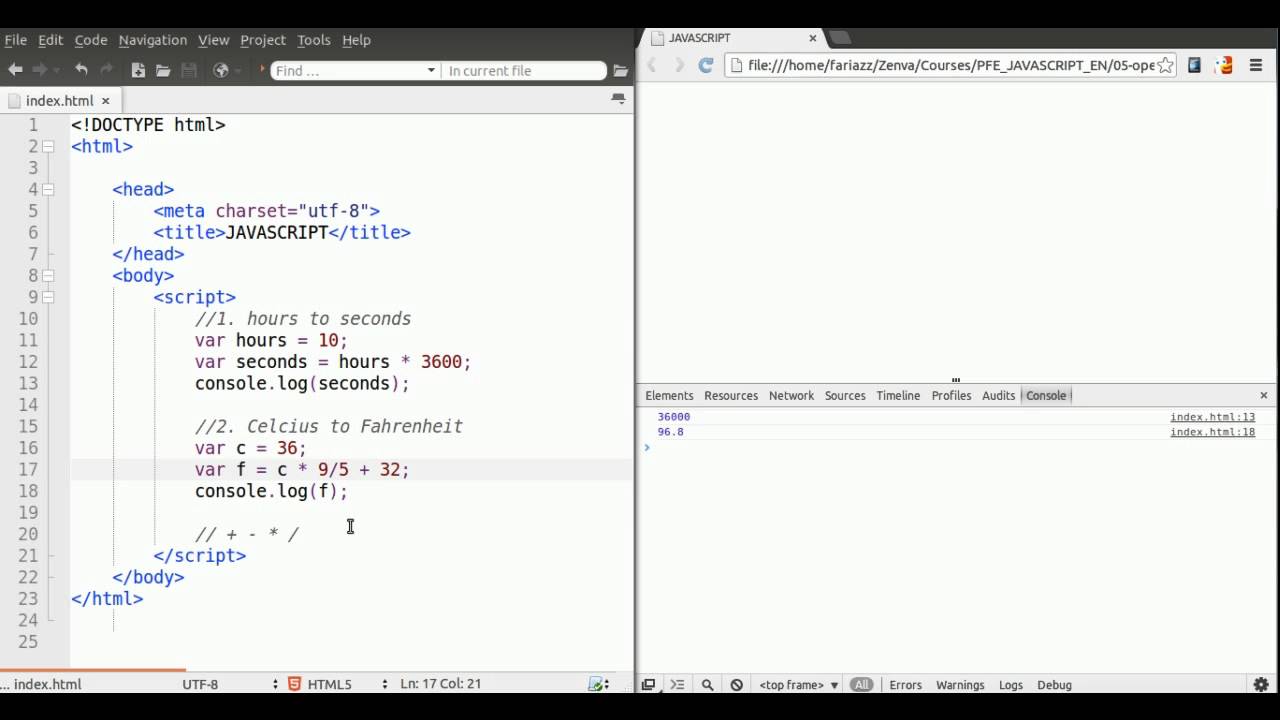The height and width of the screenshot is (720, 1280).
Task: Click the editor back navigation arrow
Action: (x=15, y=70)
